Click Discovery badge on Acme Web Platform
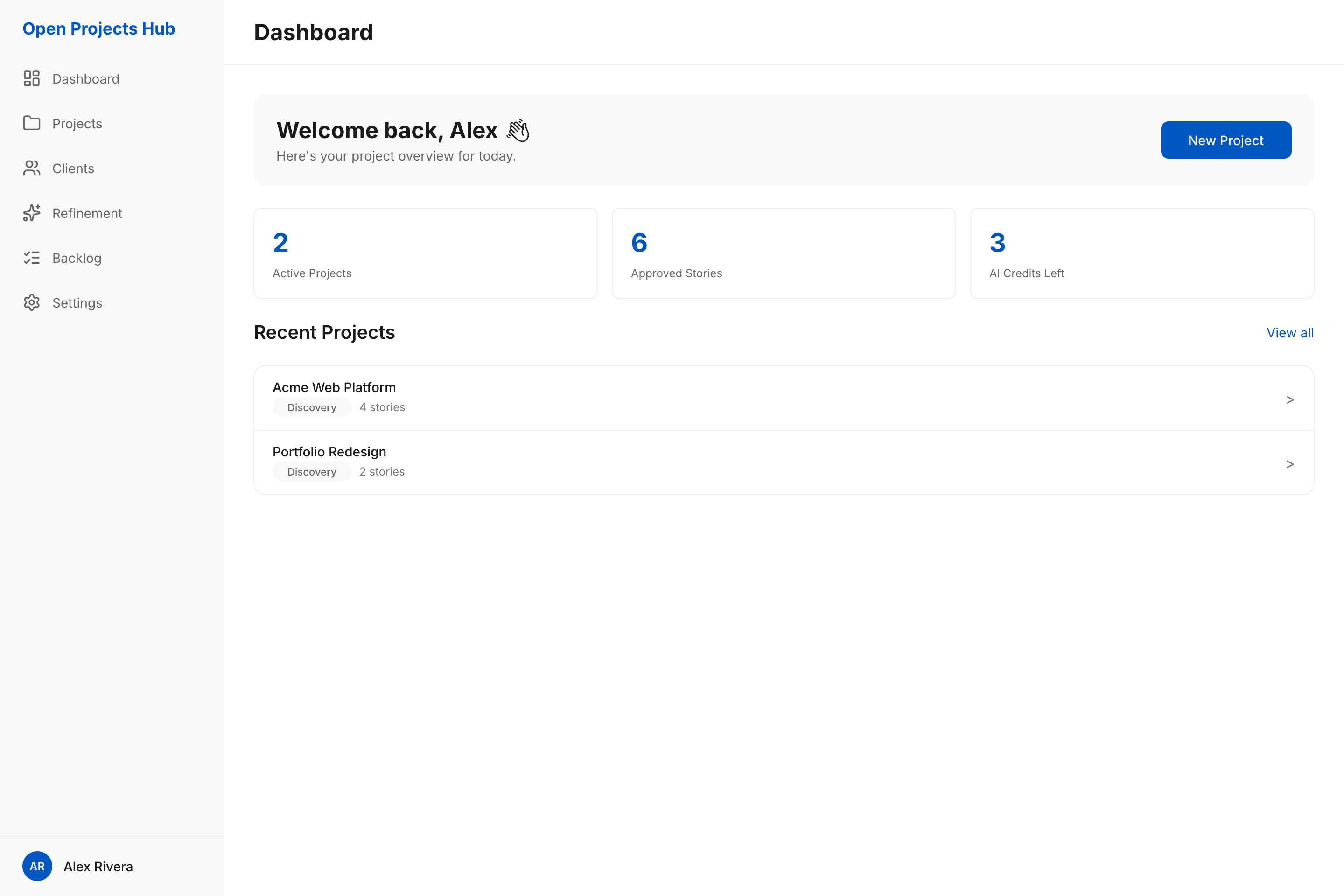The height and width of the screenshot is (896, 1344). (x=312, y=407)
